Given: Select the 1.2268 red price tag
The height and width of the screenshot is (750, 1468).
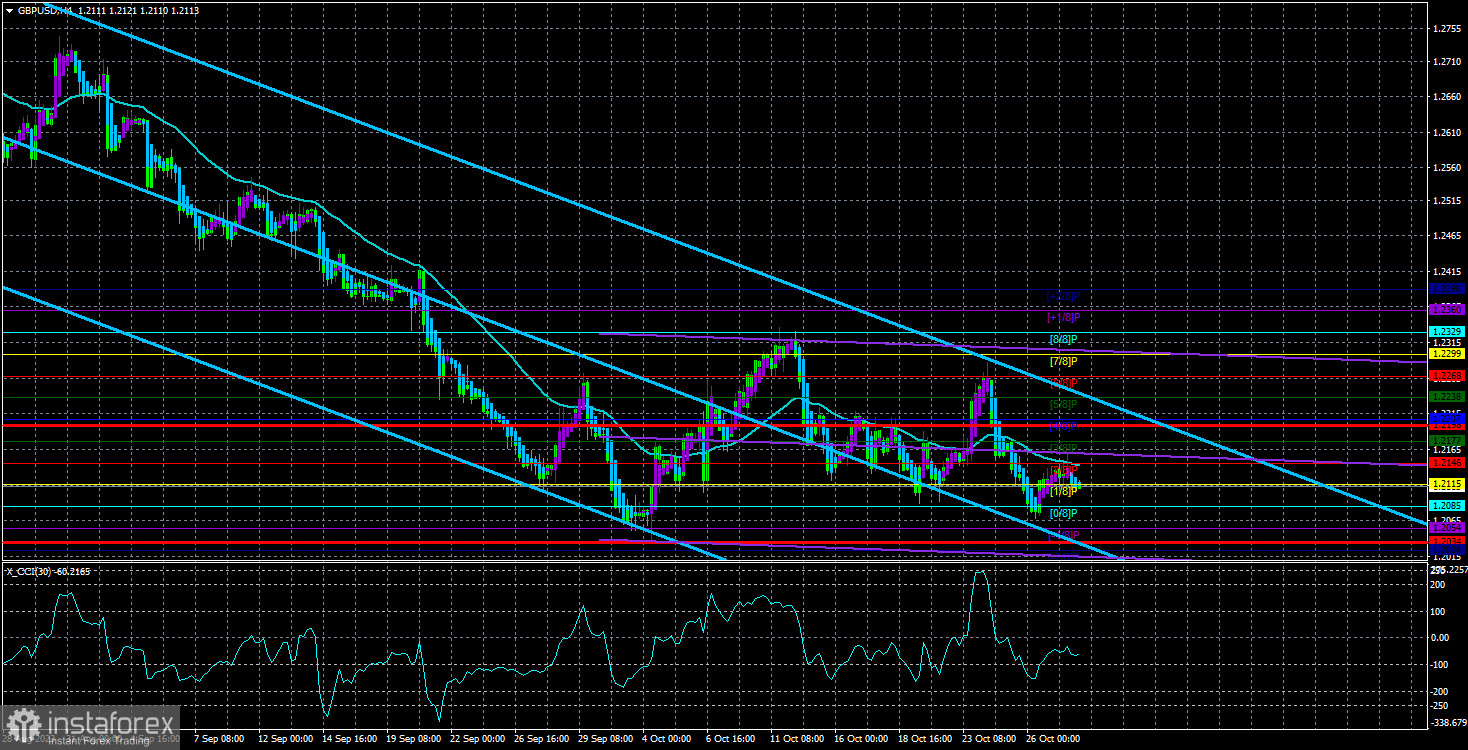Looking at the screenshot, I should tap(1448, 376).
